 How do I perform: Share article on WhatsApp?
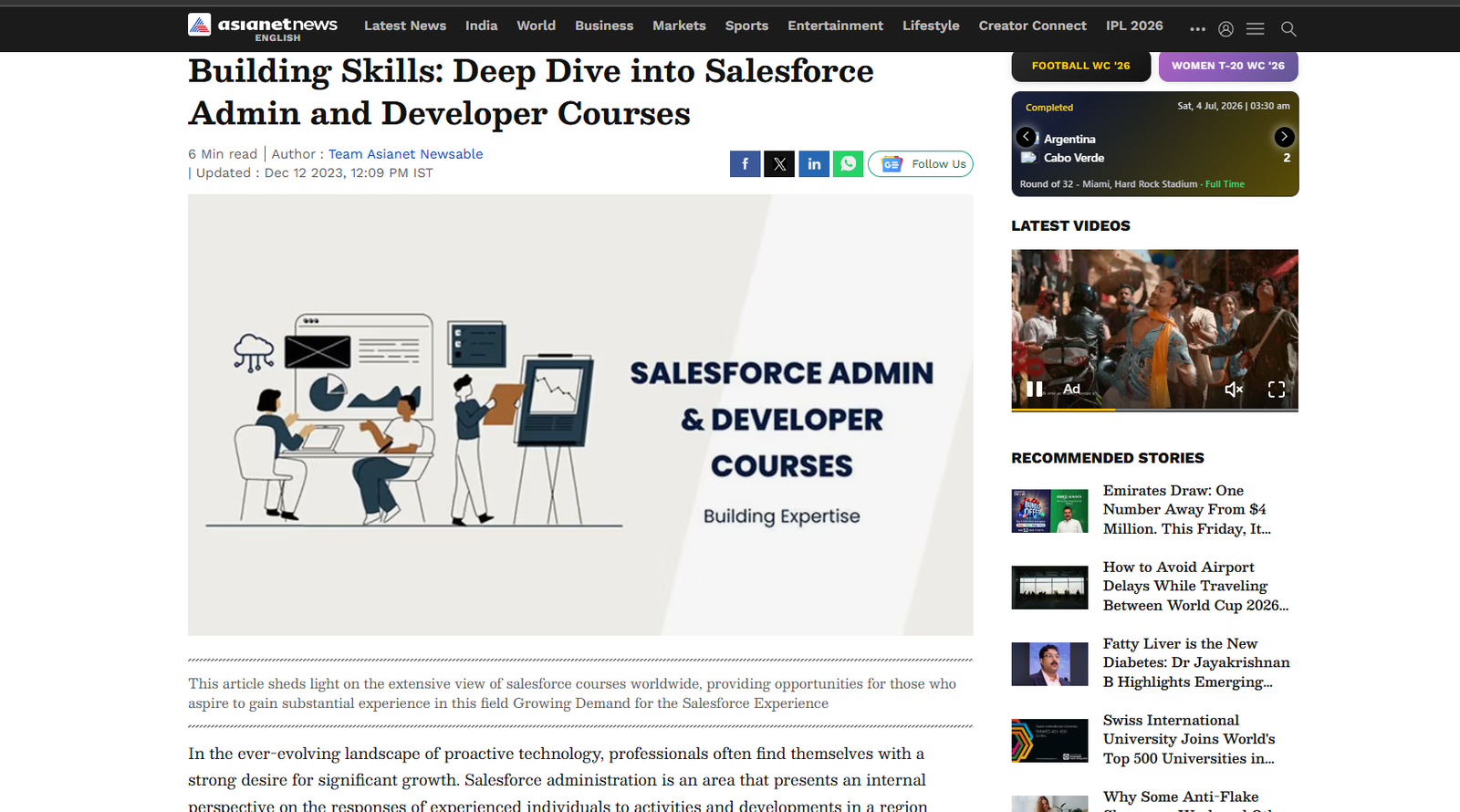(848, 164)
